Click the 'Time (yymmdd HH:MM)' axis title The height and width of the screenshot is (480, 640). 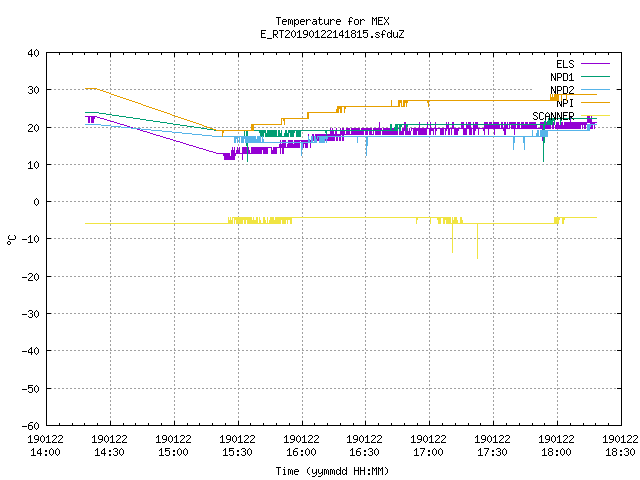click(332, 471)
